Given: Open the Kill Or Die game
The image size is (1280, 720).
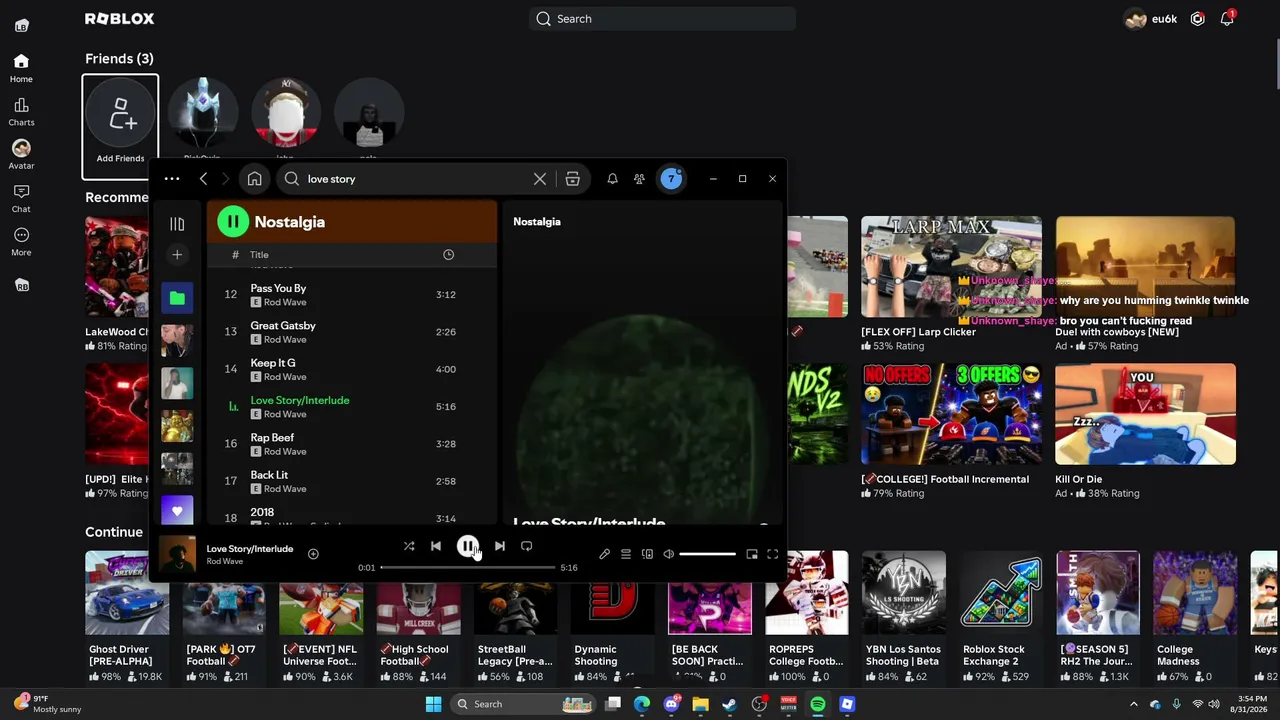Looking at the screenshot, I should point(1145,430).
